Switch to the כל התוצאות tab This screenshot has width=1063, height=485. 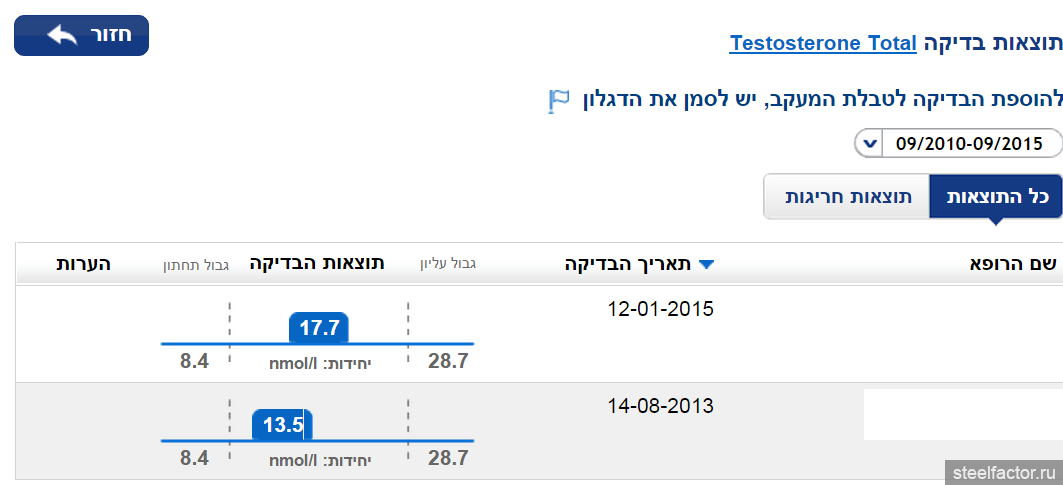pyautogui.click(x=996, y=196)
